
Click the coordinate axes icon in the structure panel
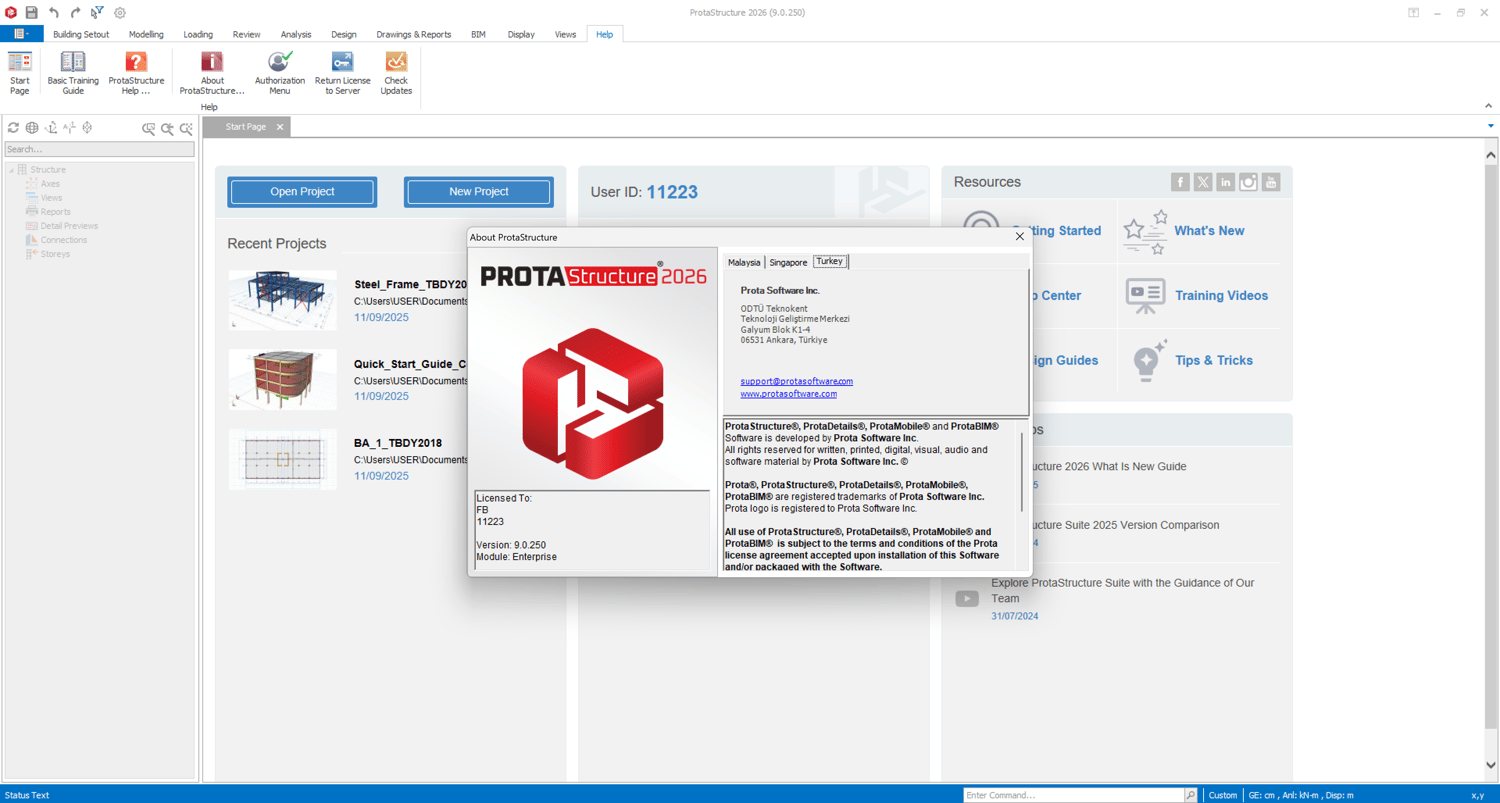pos(51,128)
